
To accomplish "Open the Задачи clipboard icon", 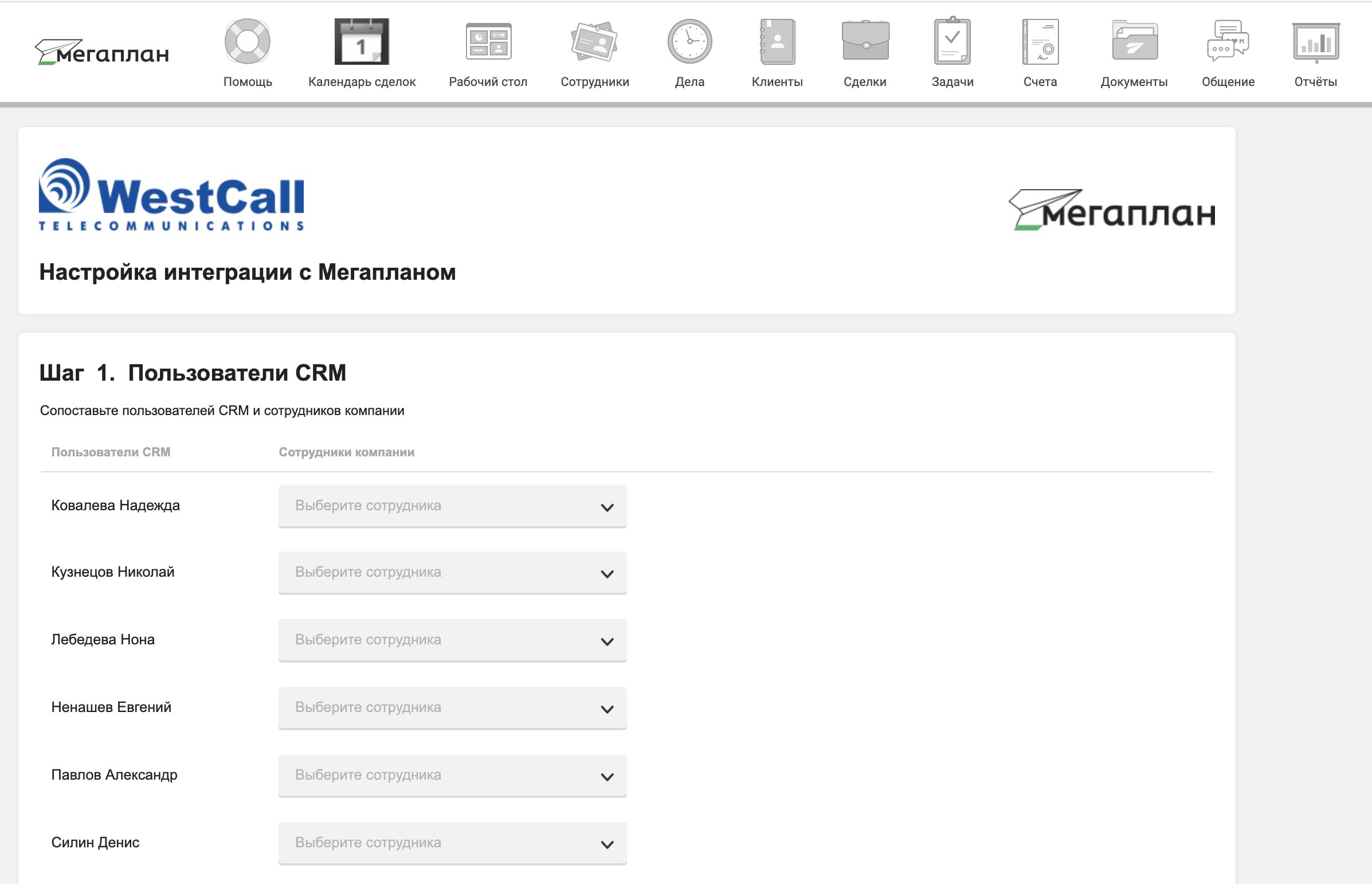I will click(952, 40).
